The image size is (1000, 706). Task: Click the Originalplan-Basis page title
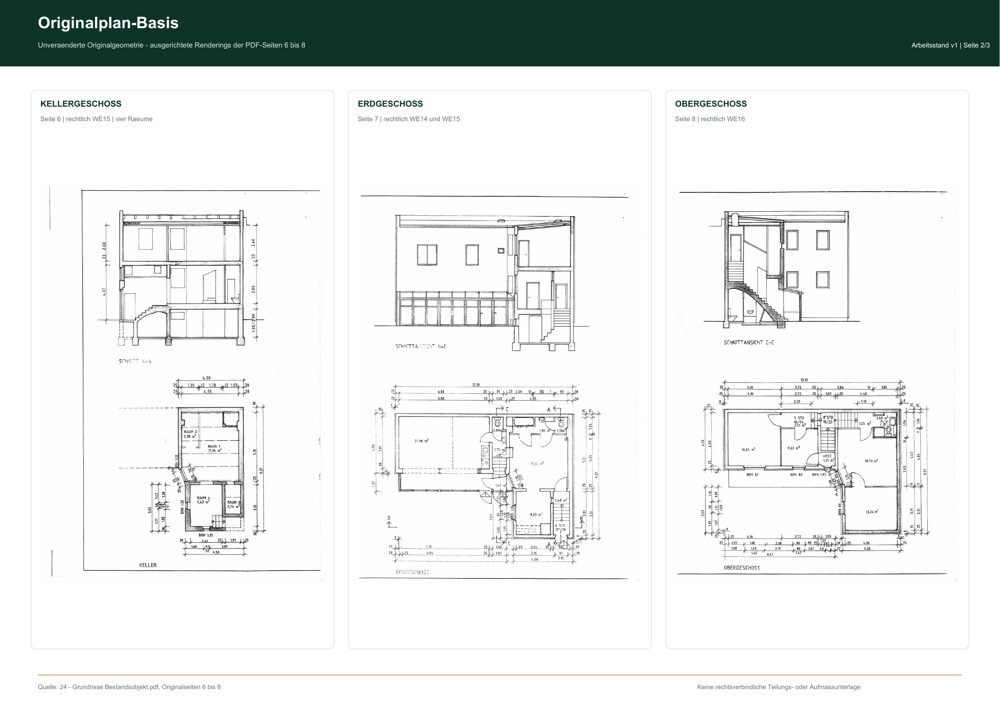click(108, 23)
